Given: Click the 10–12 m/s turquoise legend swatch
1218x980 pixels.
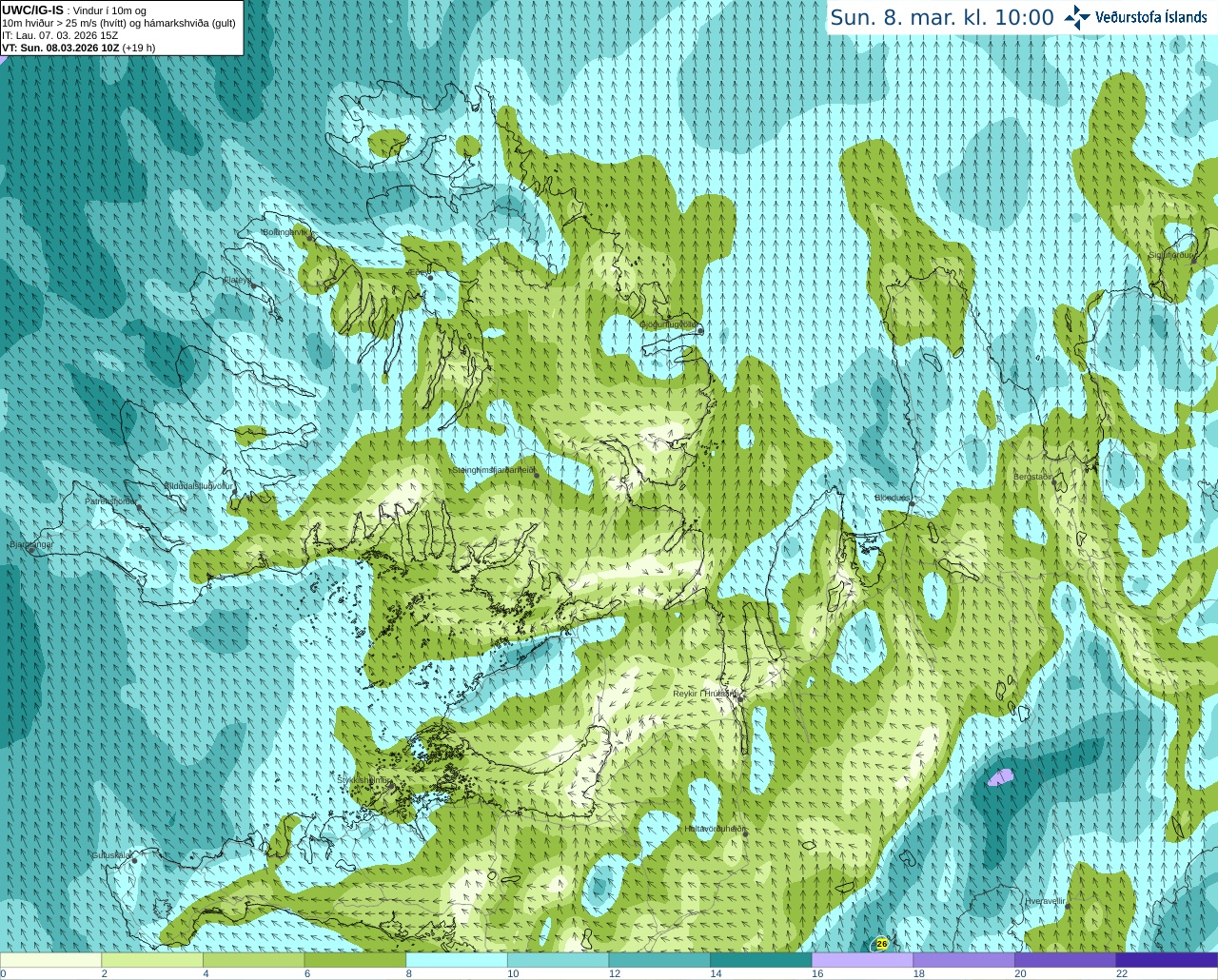Looking at the screenshot, I should [x=558, y=960].
